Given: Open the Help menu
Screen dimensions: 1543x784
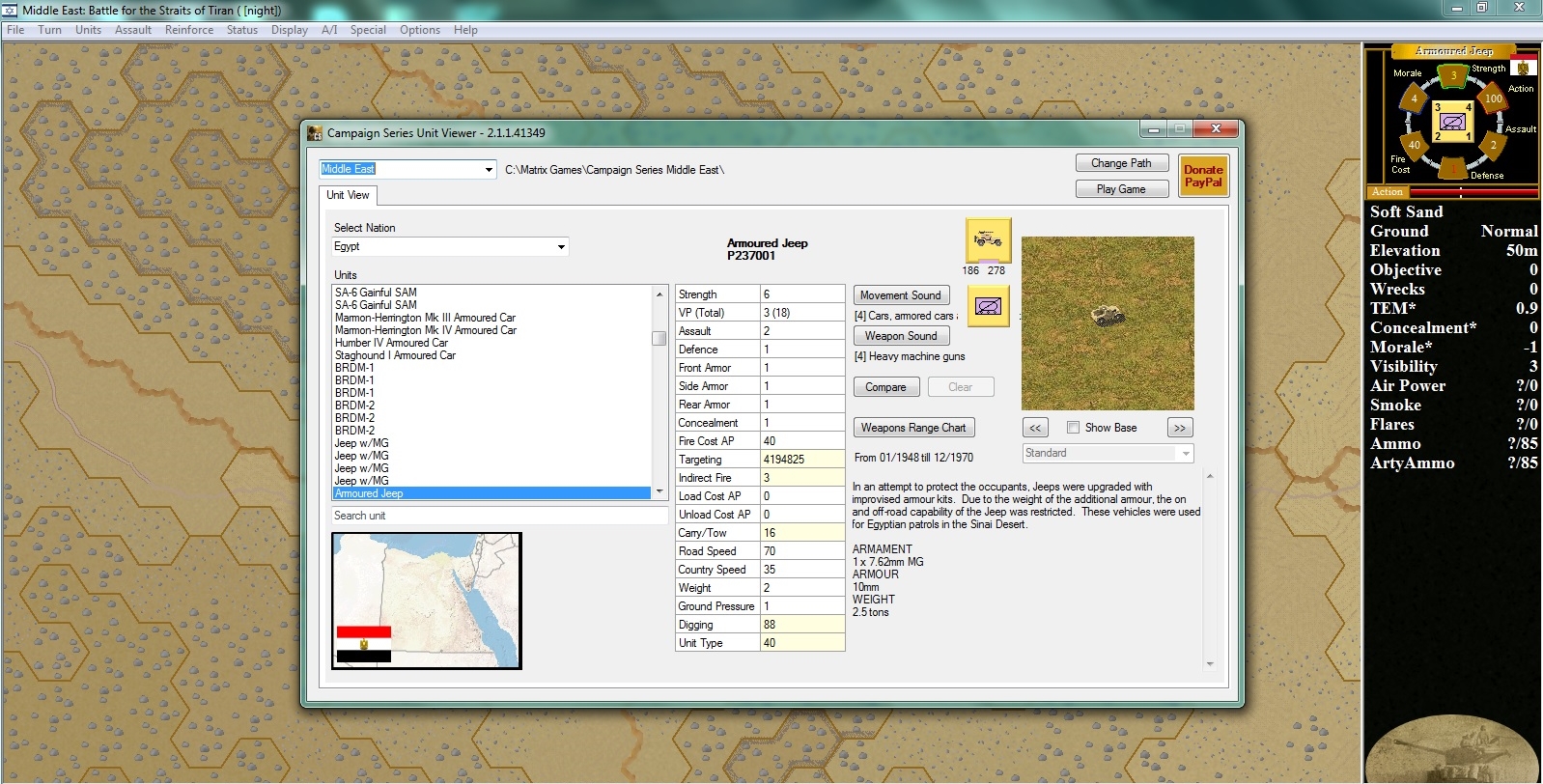Looking at the screenshot, I should pyautogui.click(x=465, y=30).
